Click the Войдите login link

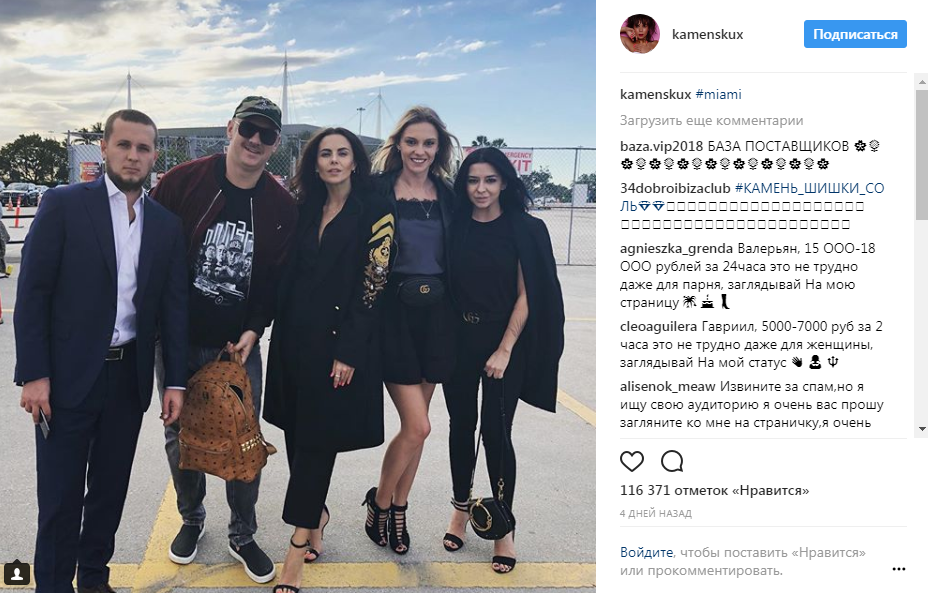pos(646,553)
